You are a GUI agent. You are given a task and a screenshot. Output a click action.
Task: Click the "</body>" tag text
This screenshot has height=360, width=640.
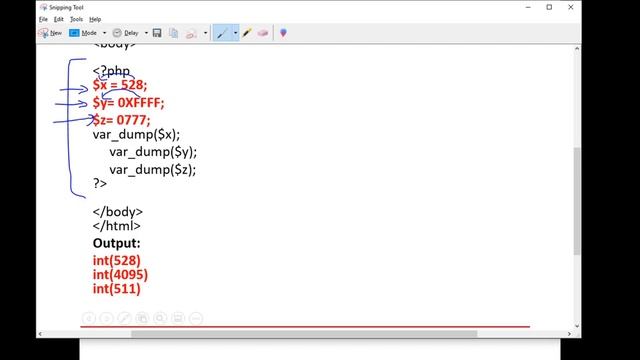point(118,212)
